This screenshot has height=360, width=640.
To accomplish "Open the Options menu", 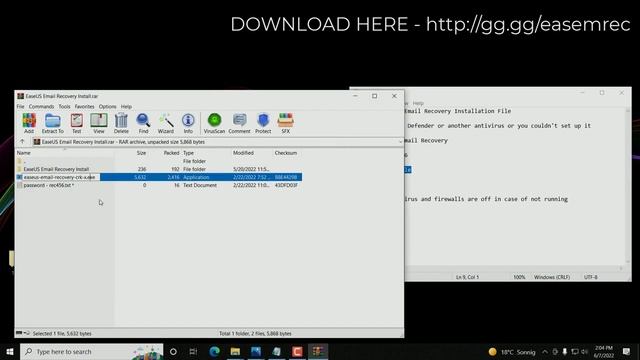I will point(107,107).
